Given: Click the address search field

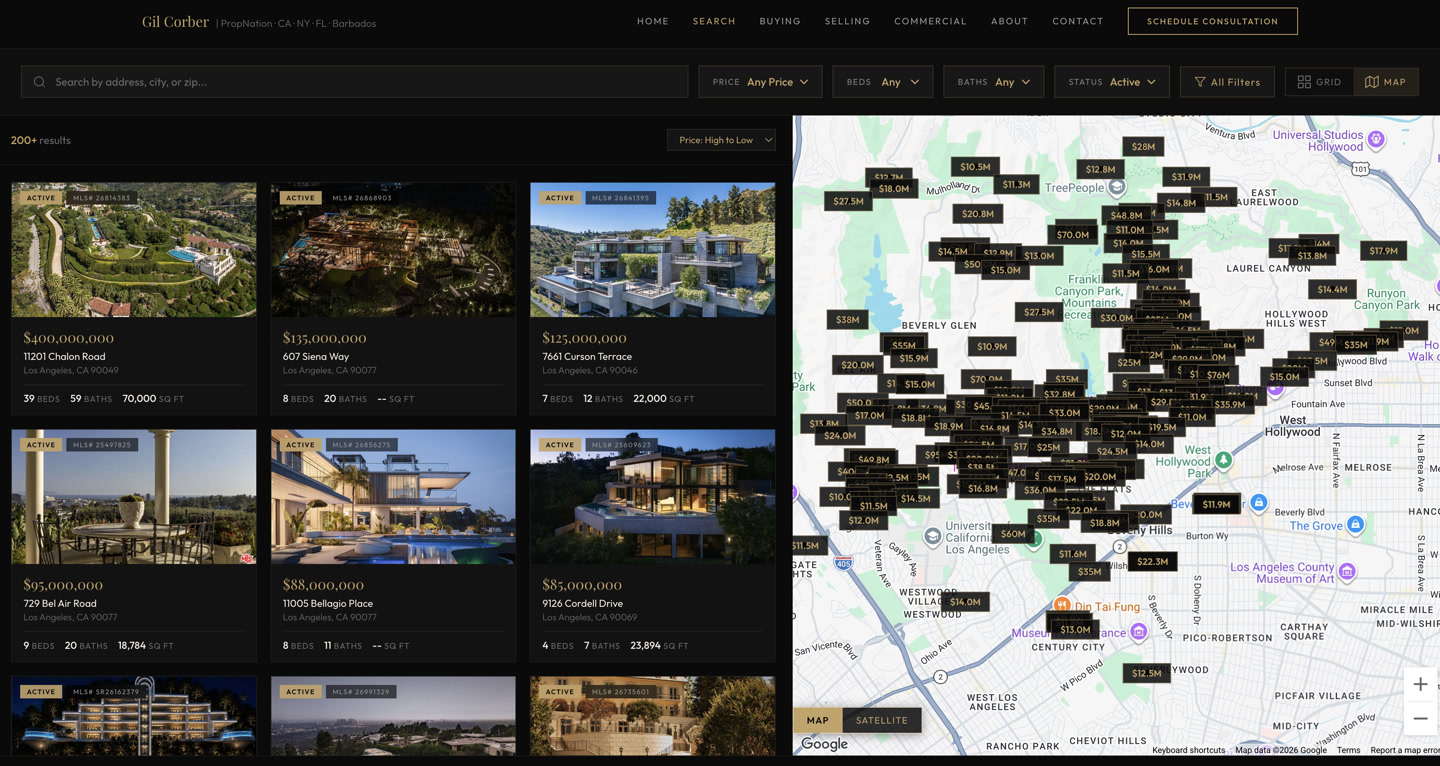Looking at the screenshot, I should point(354,82).
